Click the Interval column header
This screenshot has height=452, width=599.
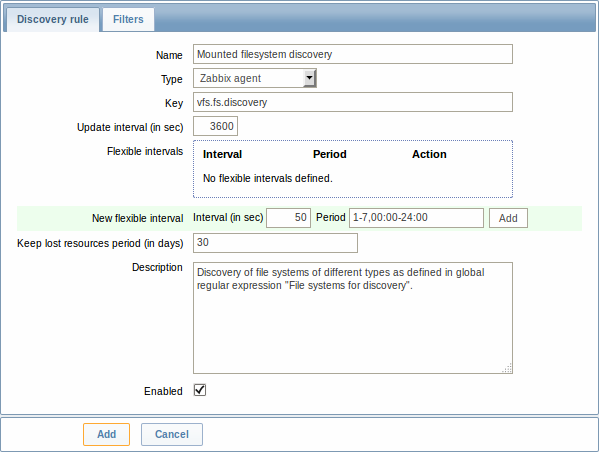[222, 154]
